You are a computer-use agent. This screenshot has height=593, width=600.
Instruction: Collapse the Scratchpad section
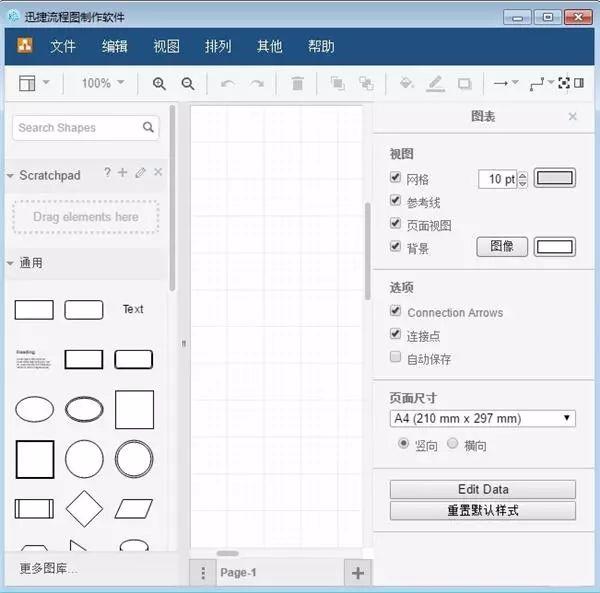10,176
